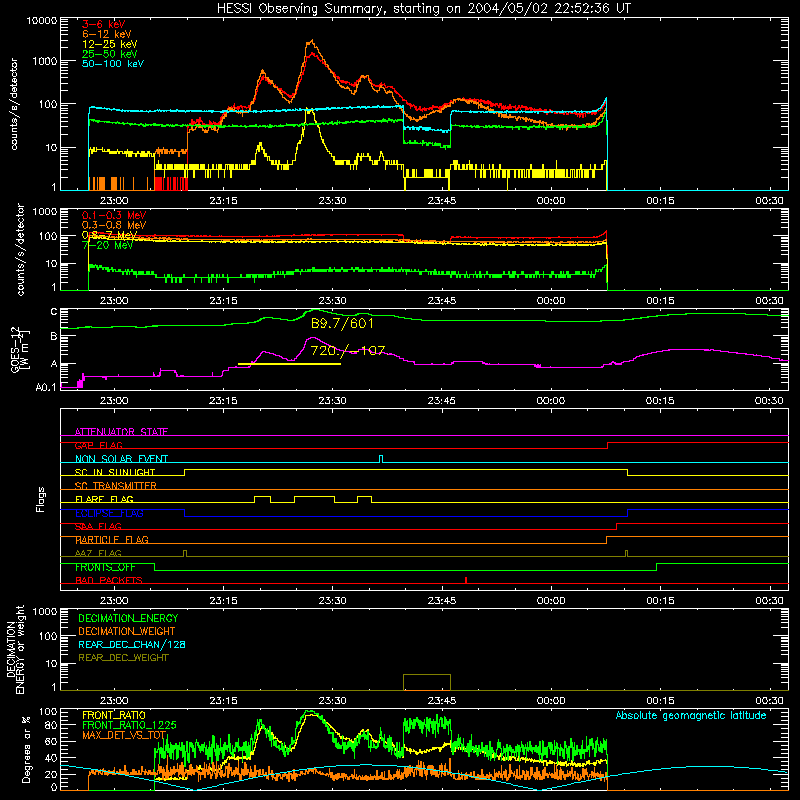Click the HESSI Observing Summary title text
Image resolution: width=800 pixels, height=800 pixels.
pyautogui.click(x=424, y=9)
